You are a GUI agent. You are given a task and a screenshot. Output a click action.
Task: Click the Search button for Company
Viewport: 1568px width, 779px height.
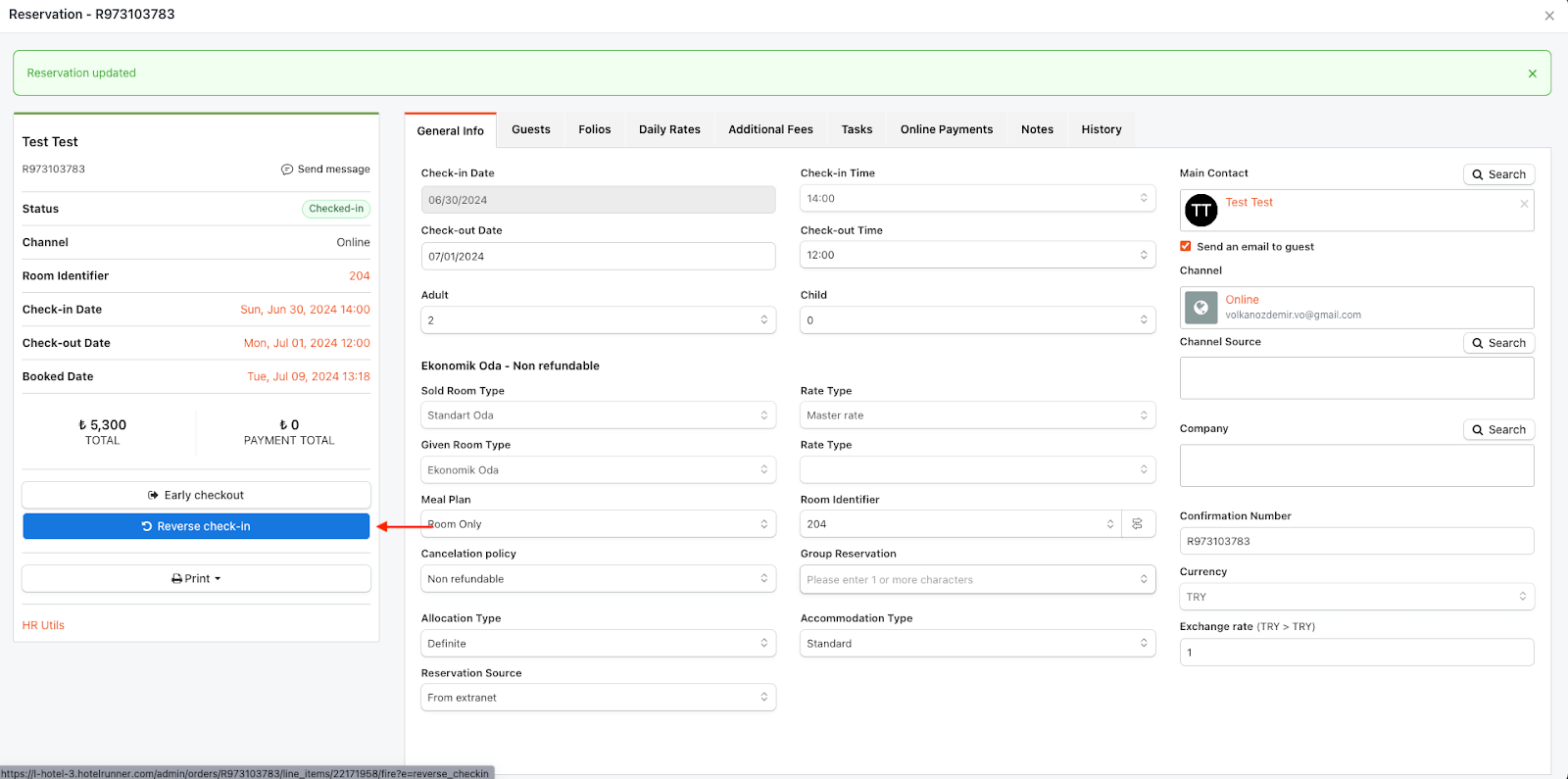pyautogui.click(x=1498, y=429)
